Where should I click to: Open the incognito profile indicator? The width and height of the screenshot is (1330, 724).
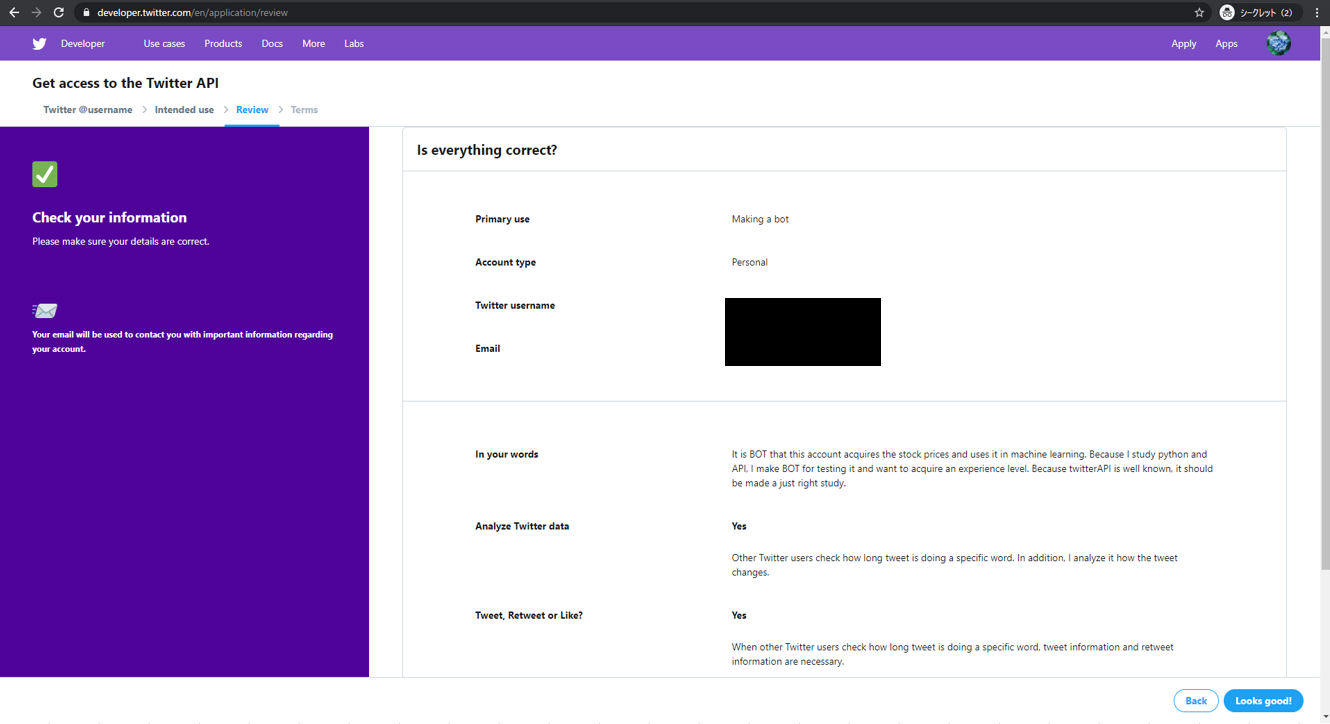[x=1258, y=13]
